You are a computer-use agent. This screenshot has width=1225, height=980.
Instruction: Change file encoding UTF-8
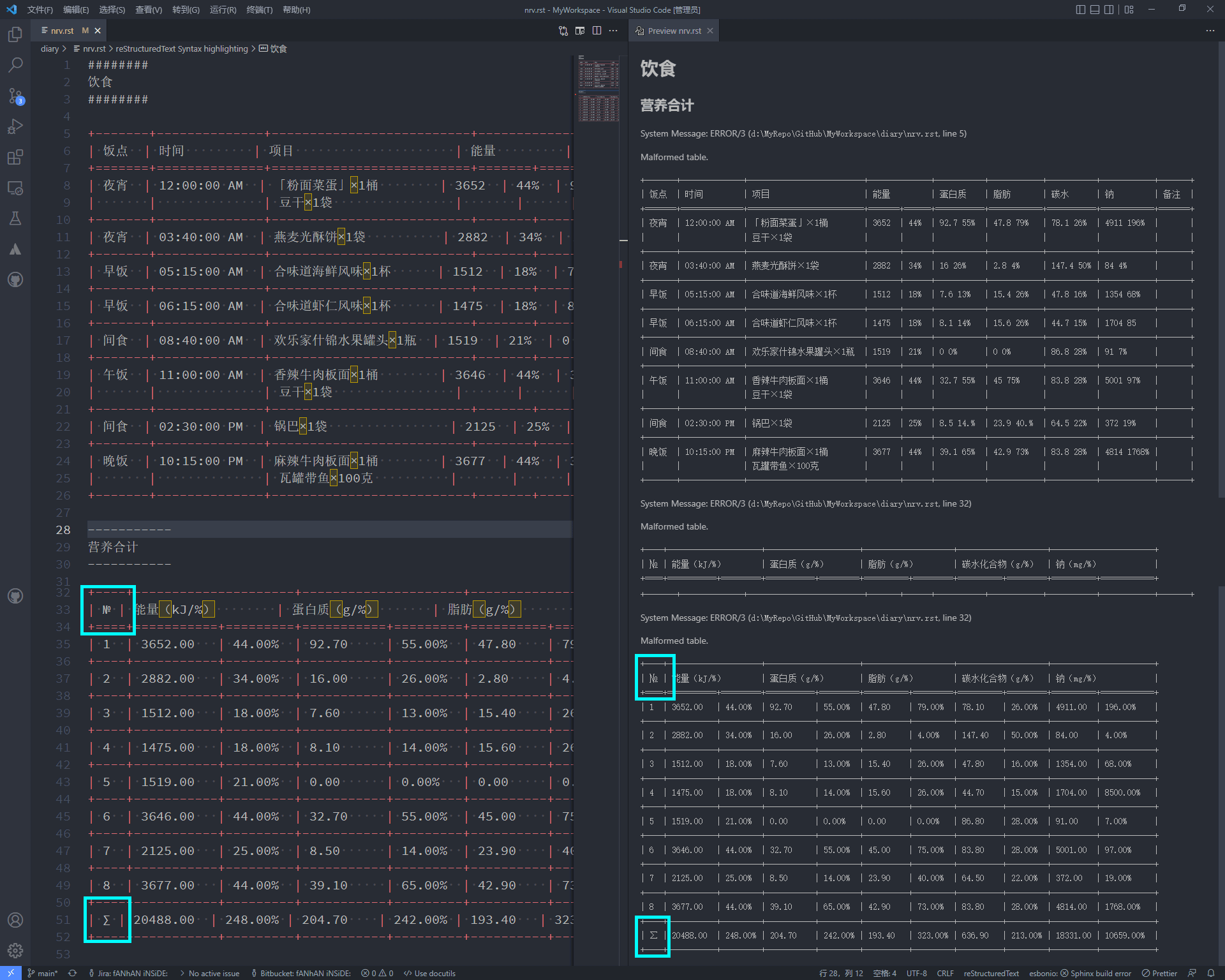pyautogui.click(x=916, y=973)
